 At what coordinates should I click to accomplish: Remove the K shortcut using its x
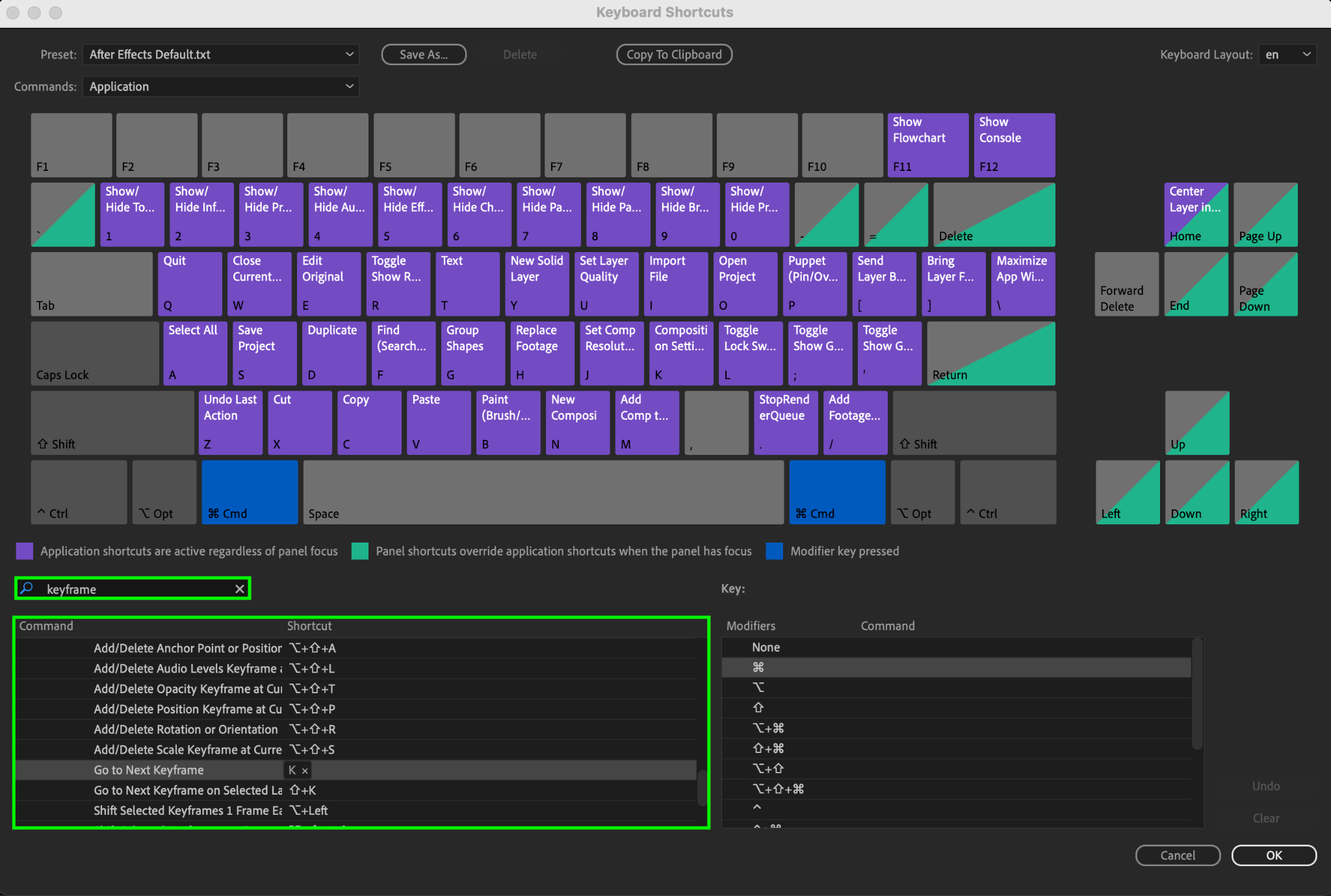click(x=305, y=771)
